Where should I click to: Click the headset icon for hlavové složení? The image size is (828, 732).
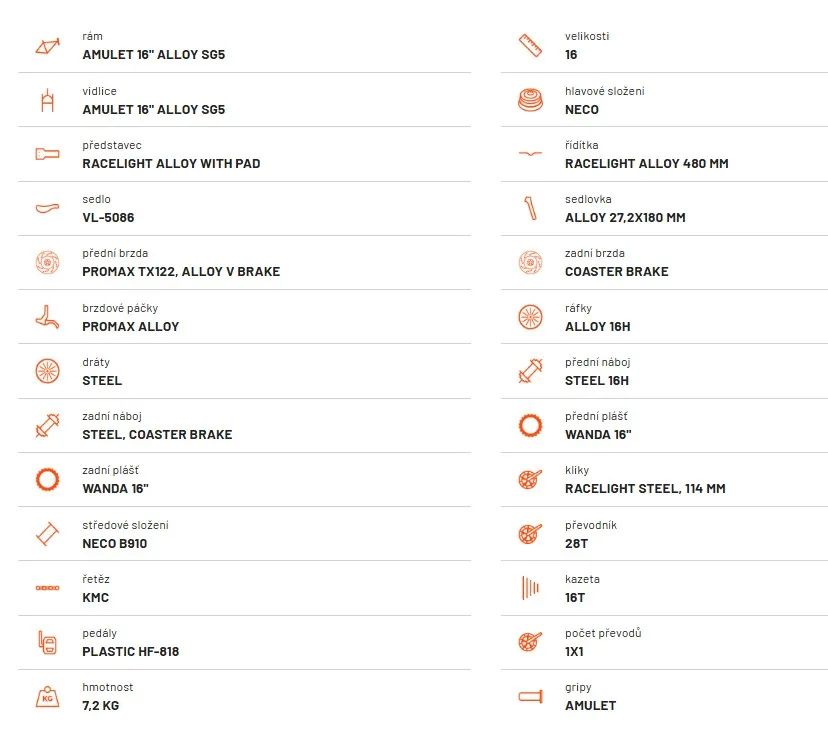click(x=530, y=100)
